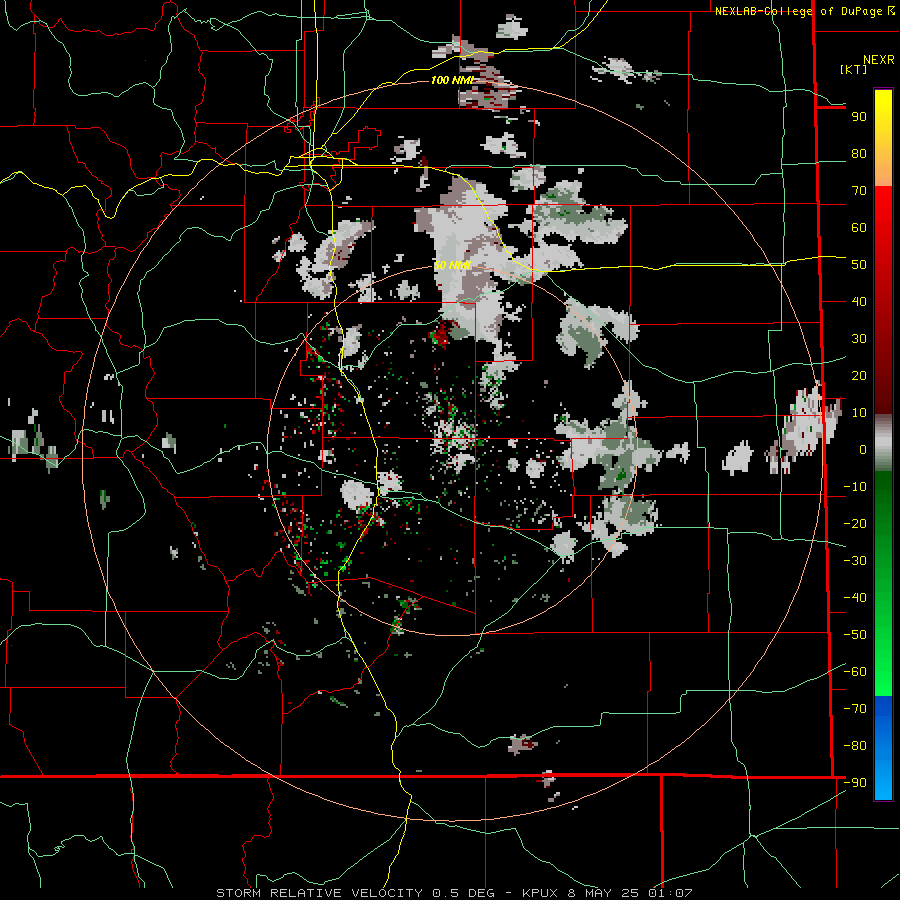Pick the blue segment of the color bar

coord(883,747)
